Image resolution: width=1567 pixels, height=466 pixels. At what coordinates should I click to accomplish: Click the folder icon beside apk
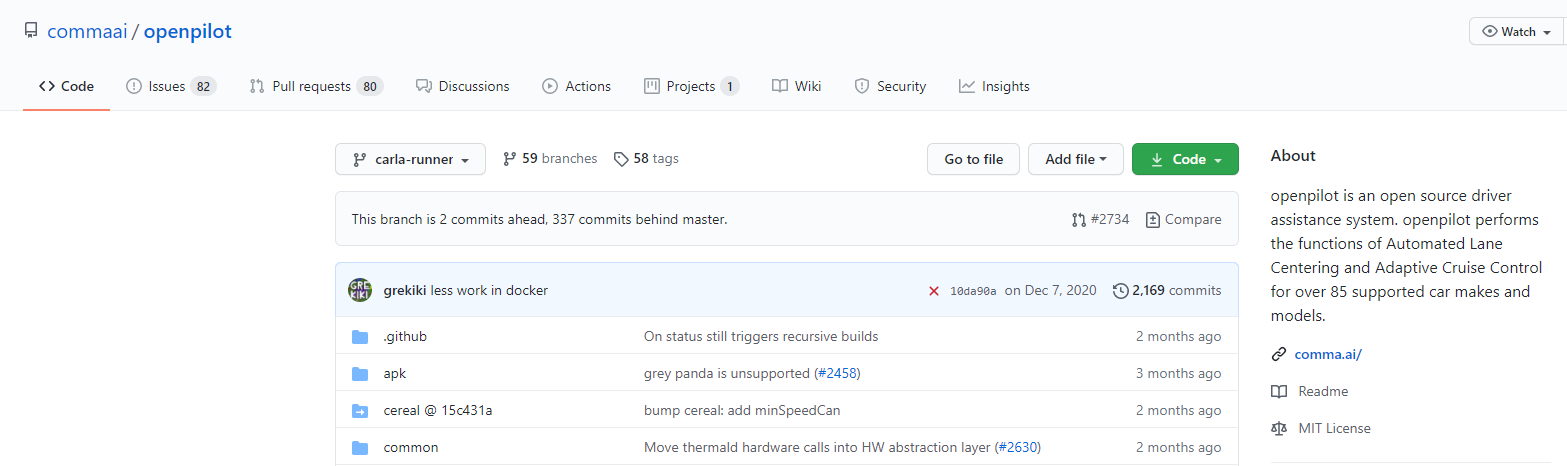(x=360, y=373)
